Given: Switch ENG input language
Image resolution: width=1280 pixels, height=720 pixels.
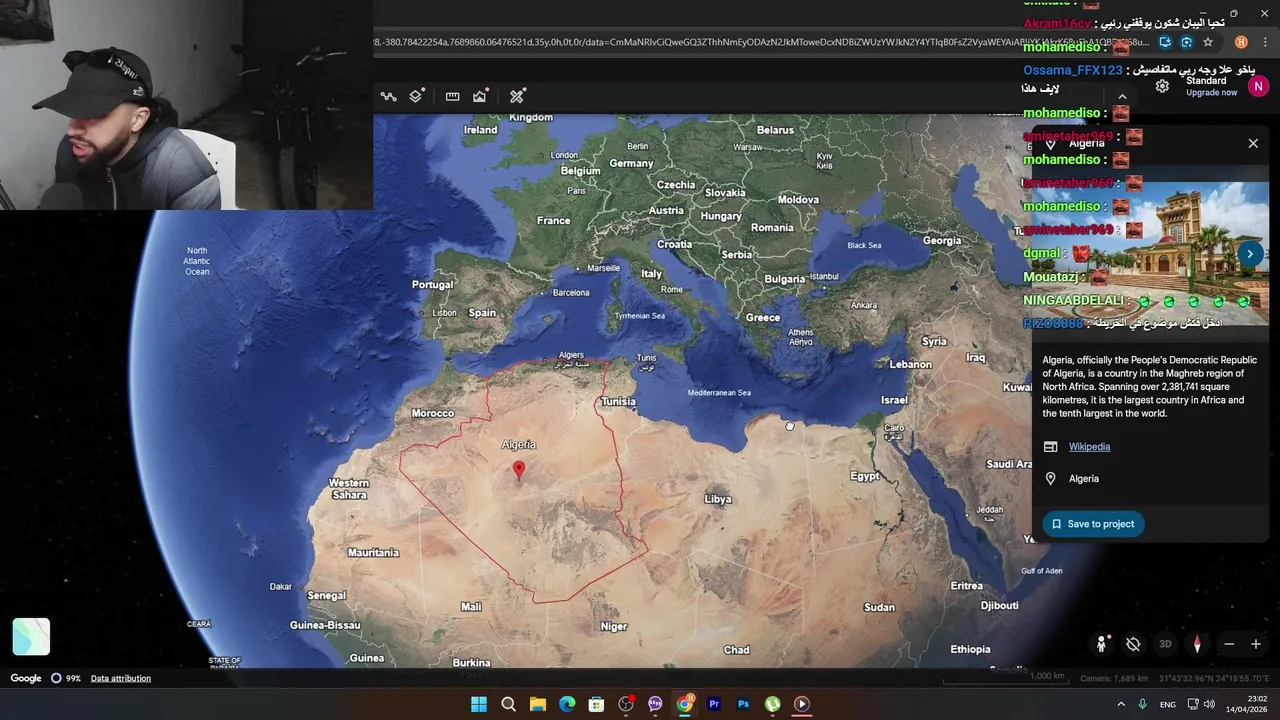Looking at the screenshot, I should click(1168, 705).
